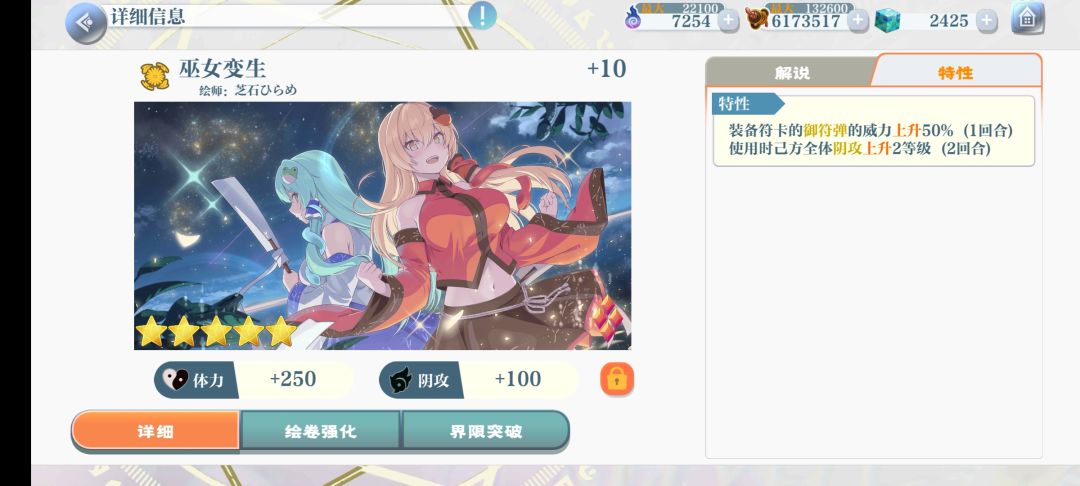View the 巫女变生 card artwork

click(x=382, y=226)
